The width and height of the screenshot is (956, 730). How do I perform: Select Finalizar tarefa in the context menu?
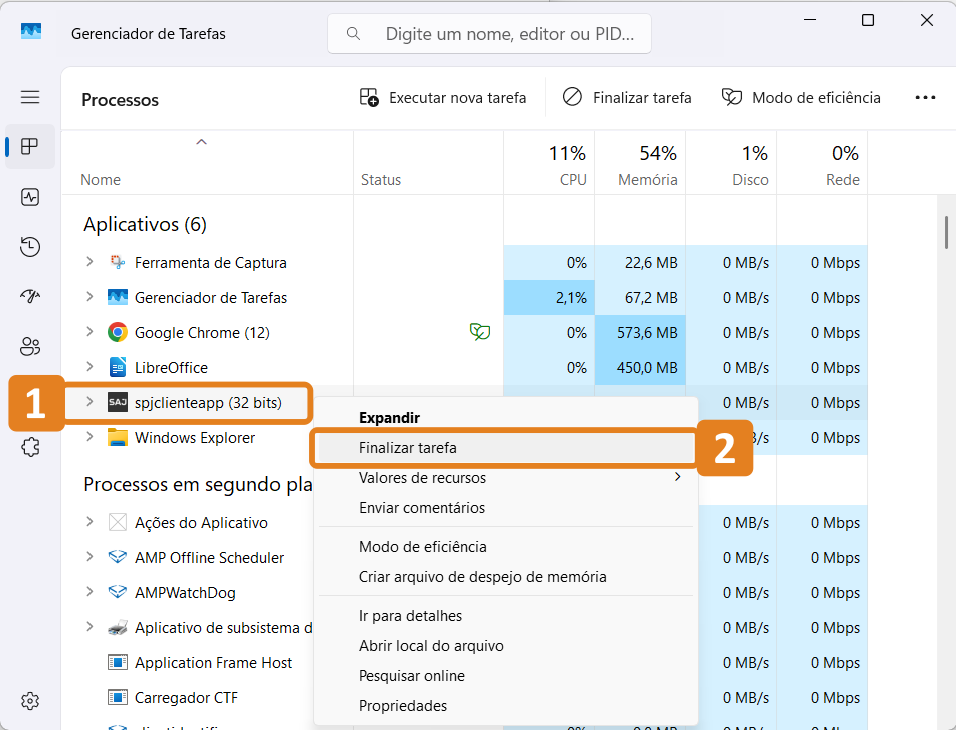point(408,448)
